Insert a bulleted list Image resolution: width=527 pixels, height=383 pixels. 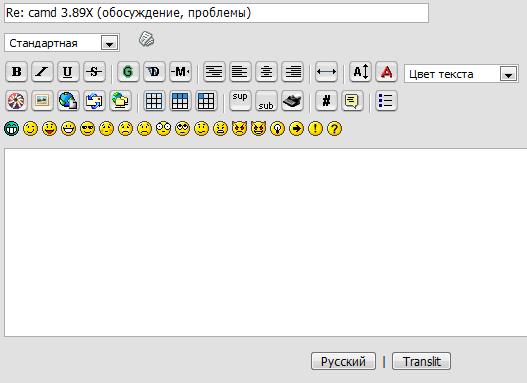point(386,100)
